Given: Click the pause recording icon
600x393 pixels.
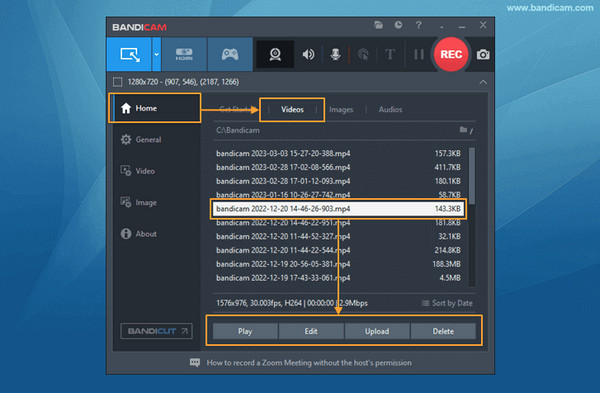Looking at the screenshot, I should coord(419,54).
